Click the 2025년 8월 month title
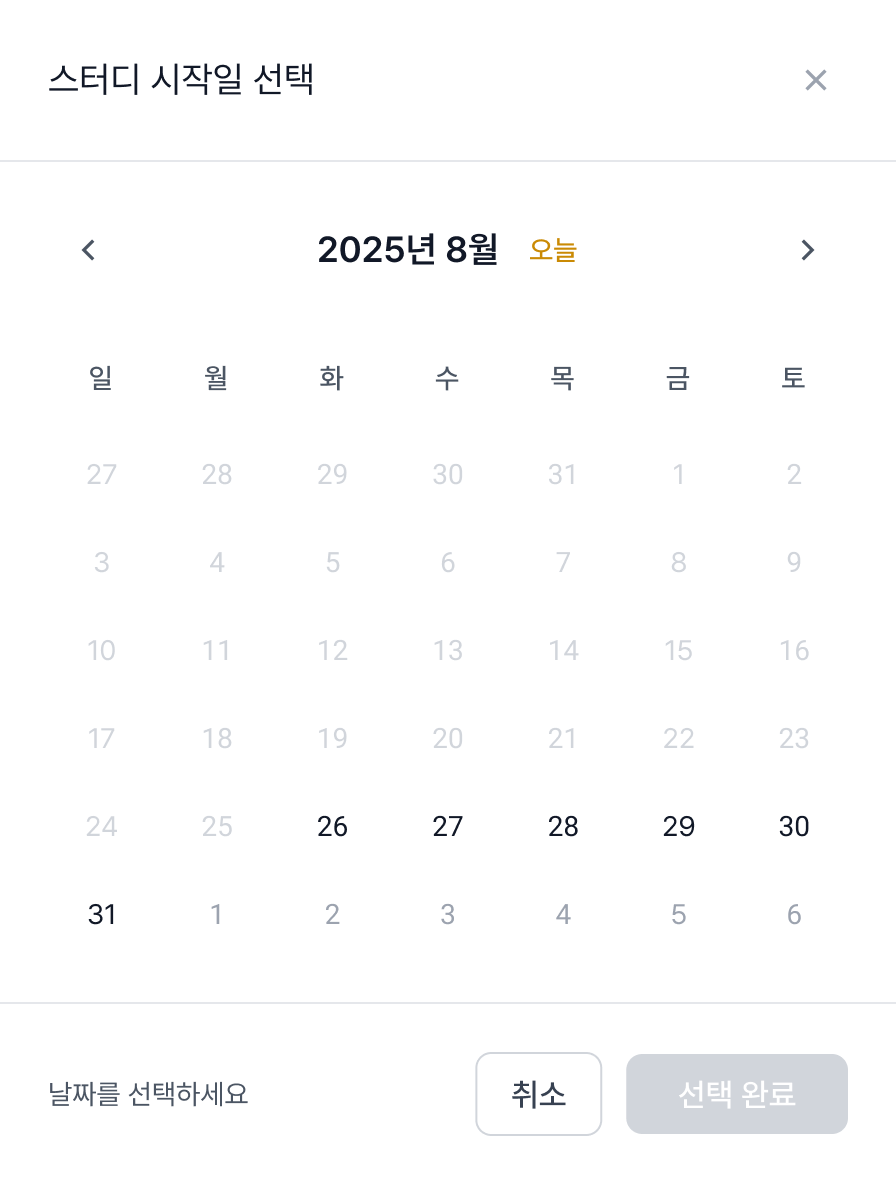896x1184 pixels. click(407, 250)
